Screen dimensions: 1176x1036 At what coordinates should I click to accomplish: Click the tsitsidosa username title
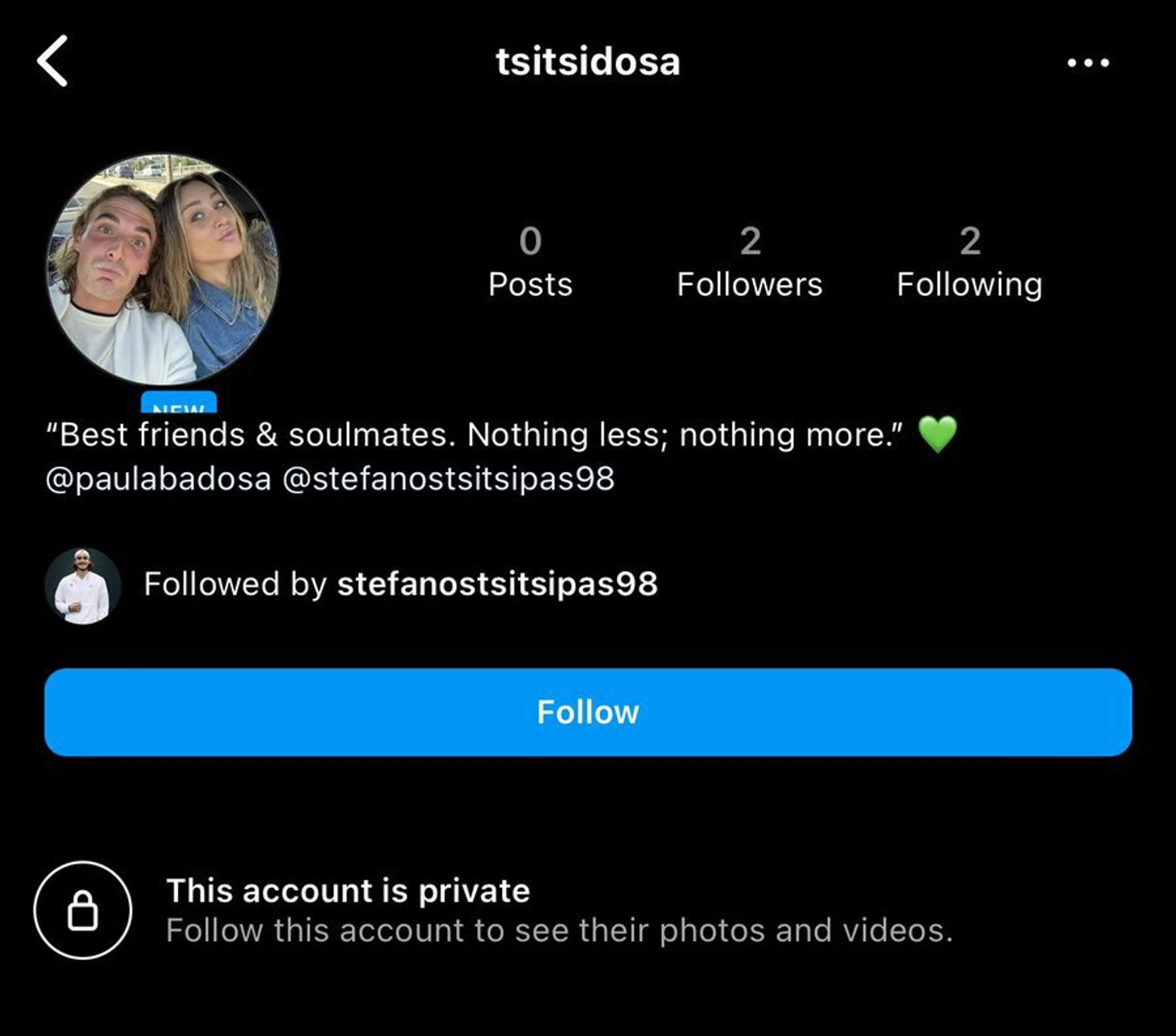coord(588,62)
